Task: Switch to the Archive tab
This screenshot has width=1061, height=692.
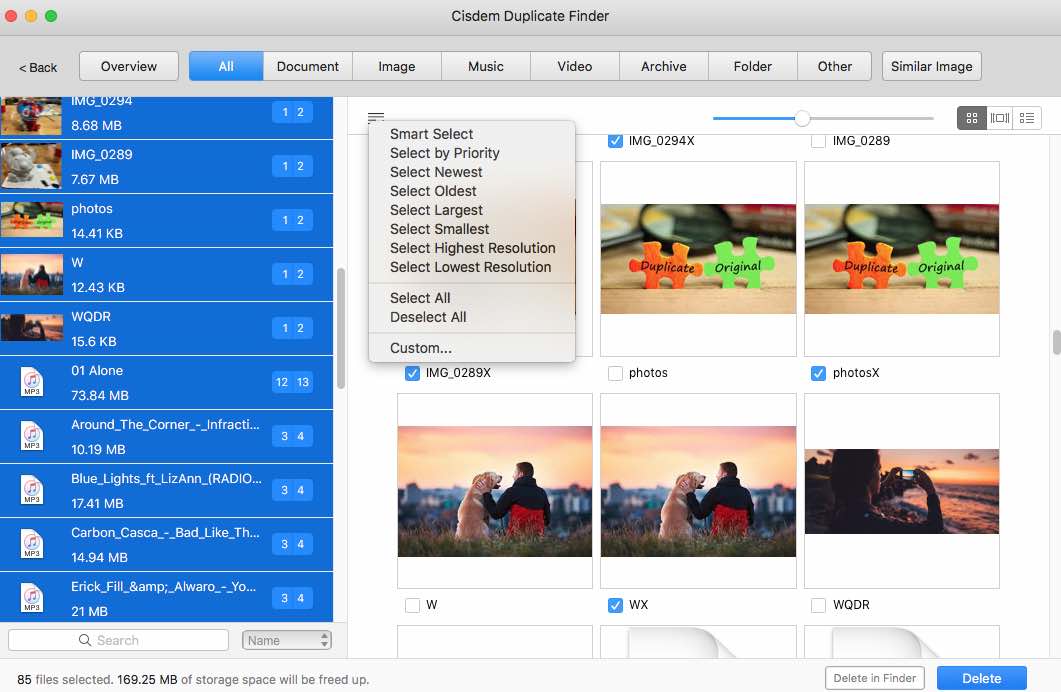Action: coord(664,66)
